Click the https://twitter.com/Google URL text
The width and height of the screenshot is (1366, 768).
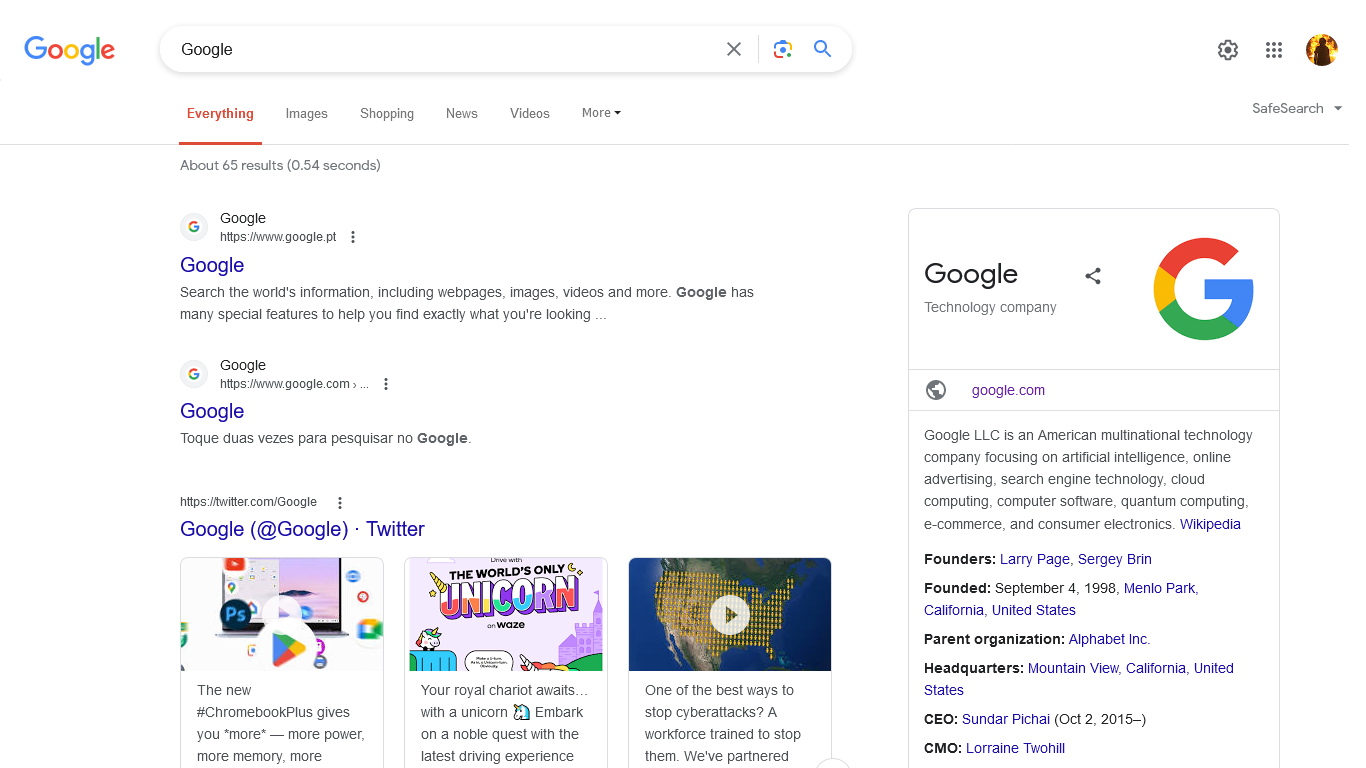(248, 502)
